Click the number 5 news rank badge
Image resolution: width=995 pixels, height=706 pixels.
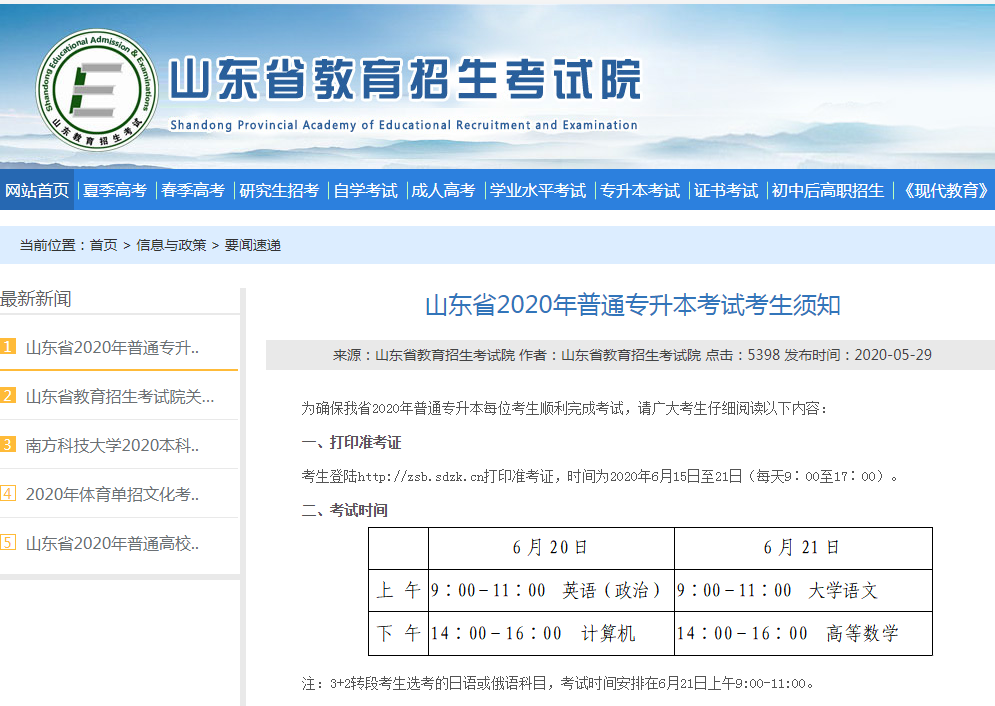coord(8,542)
